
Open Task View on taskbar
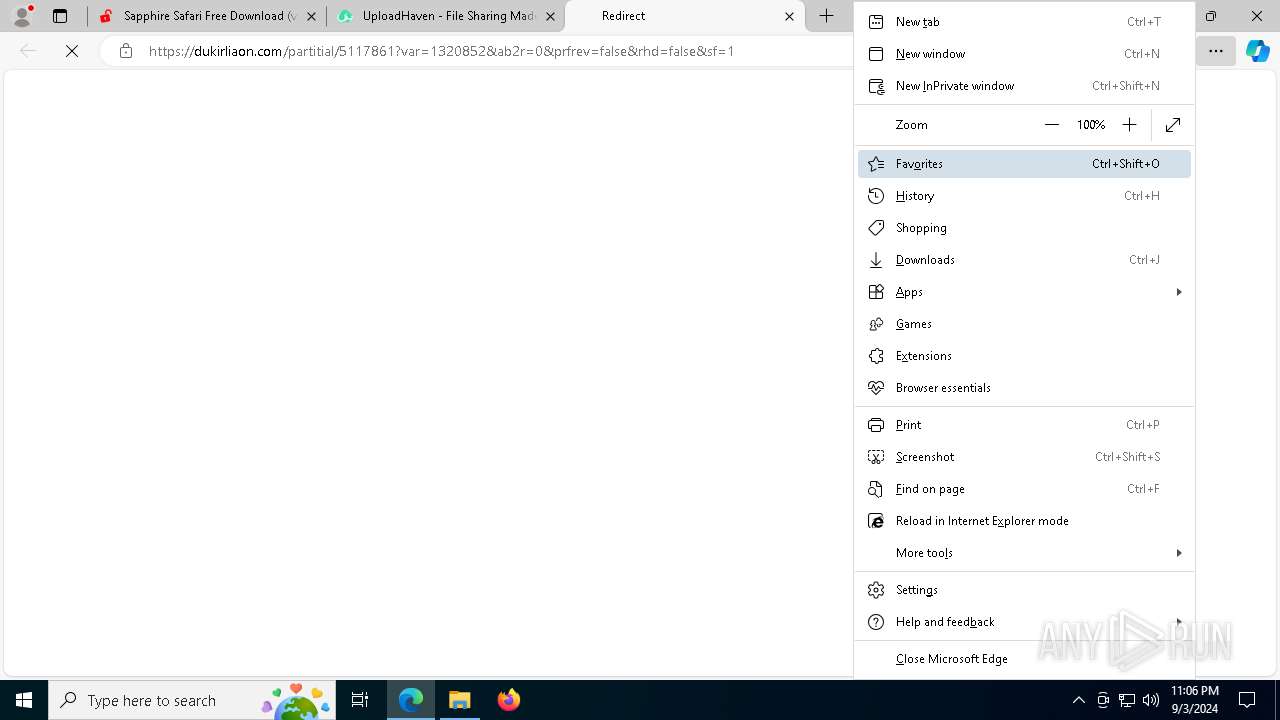point(360,700)
